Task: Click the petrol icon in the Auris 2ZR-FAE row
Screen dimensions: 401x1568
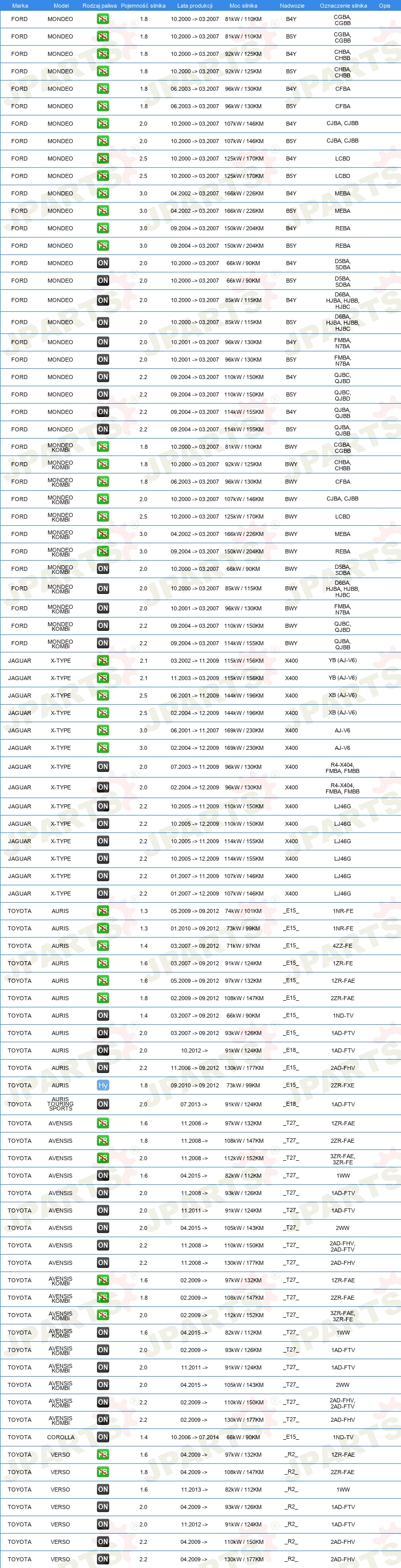Action: coord(103,998)
